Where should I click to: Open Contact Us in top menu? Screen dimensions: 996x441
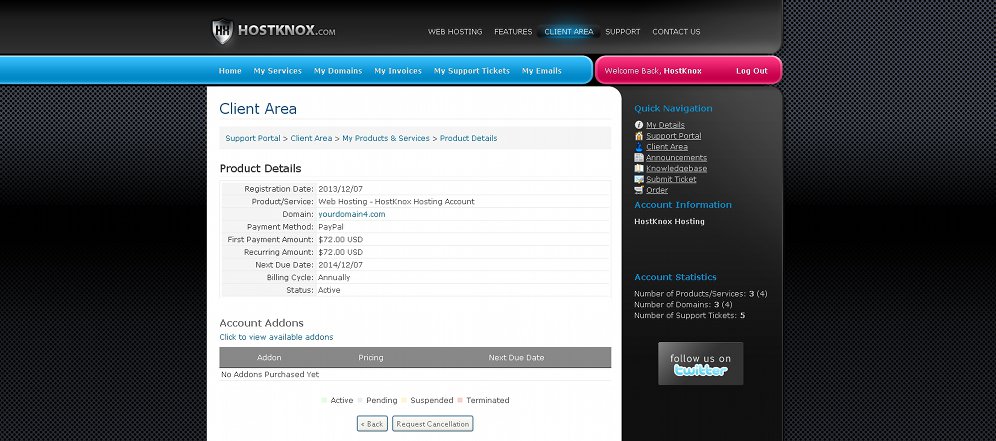pyautogui.click(x=676, y=32)
